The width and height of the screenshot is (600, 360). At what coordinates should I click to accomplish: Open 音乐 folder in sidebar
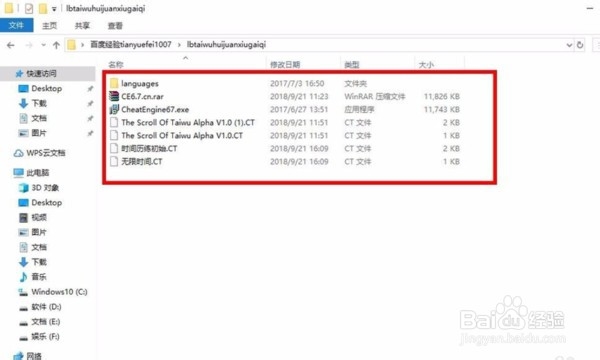[39, 277]
